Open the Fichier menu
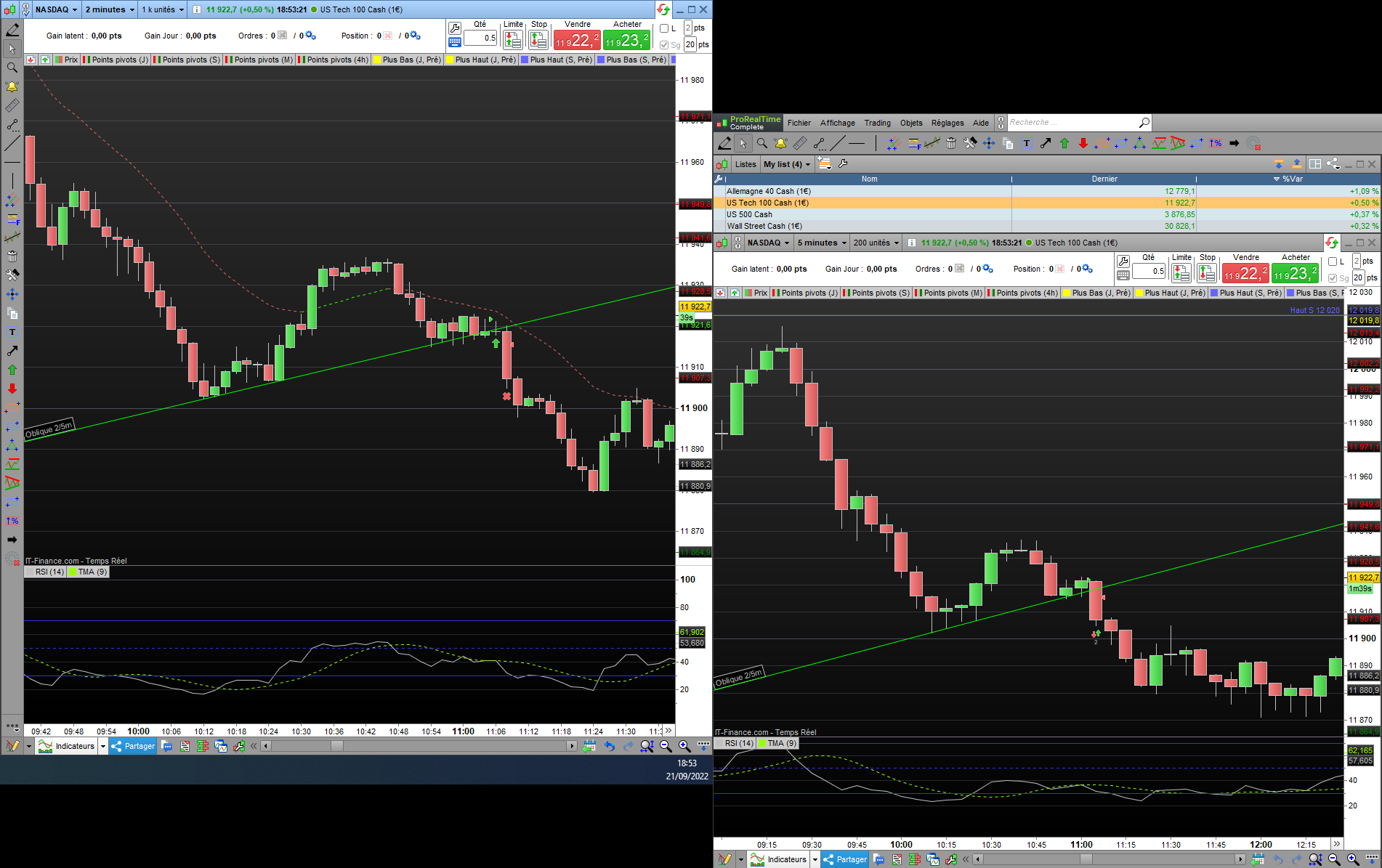The width and height of the screenshot is (1382, 868). (x=799, y=123)
